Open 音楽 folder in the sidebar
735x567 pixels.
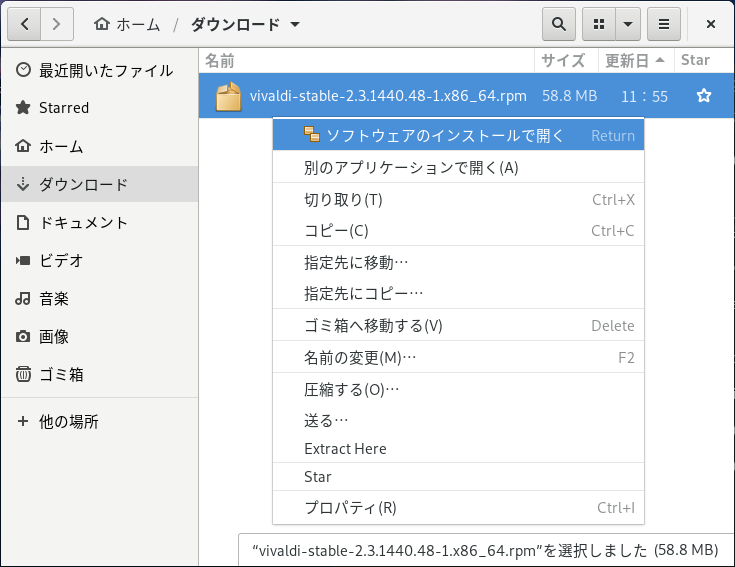pos(99,298)
